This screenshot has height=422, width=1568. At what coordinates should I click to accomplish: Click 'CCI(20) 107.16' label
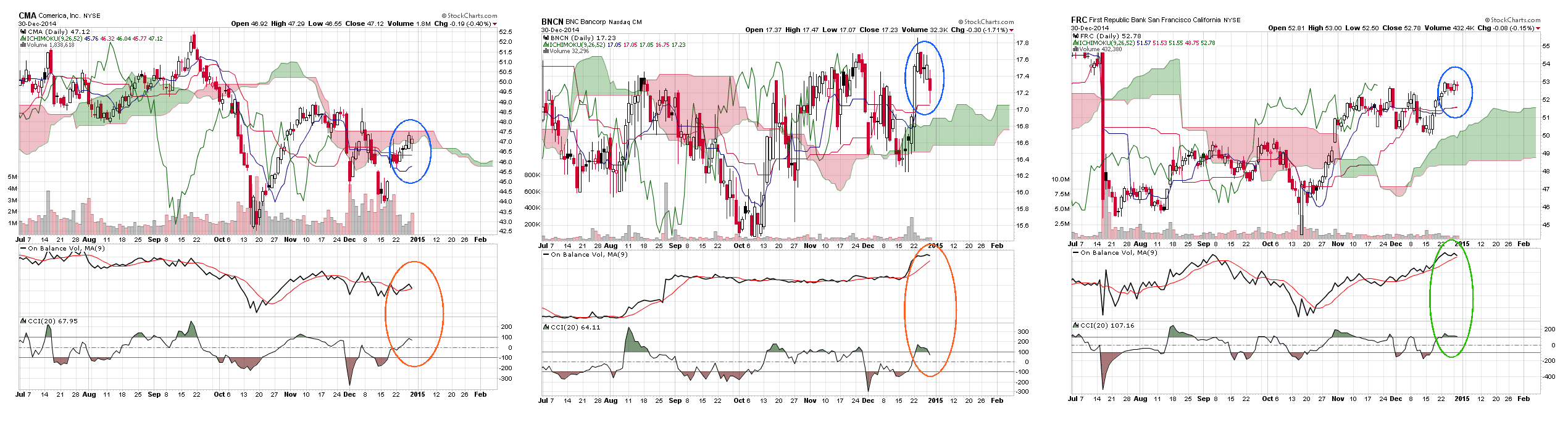point(1107,325)
